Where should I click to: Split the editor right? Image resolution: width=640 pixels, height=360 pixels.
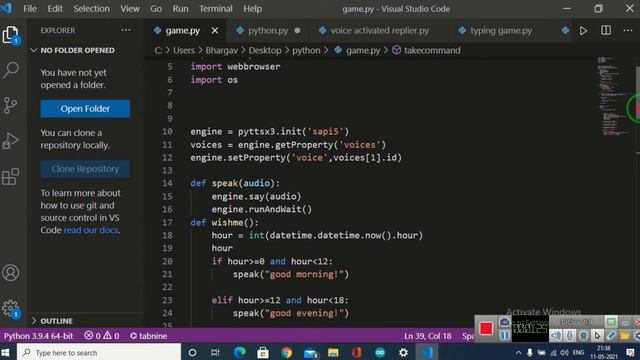coord(606,31)
